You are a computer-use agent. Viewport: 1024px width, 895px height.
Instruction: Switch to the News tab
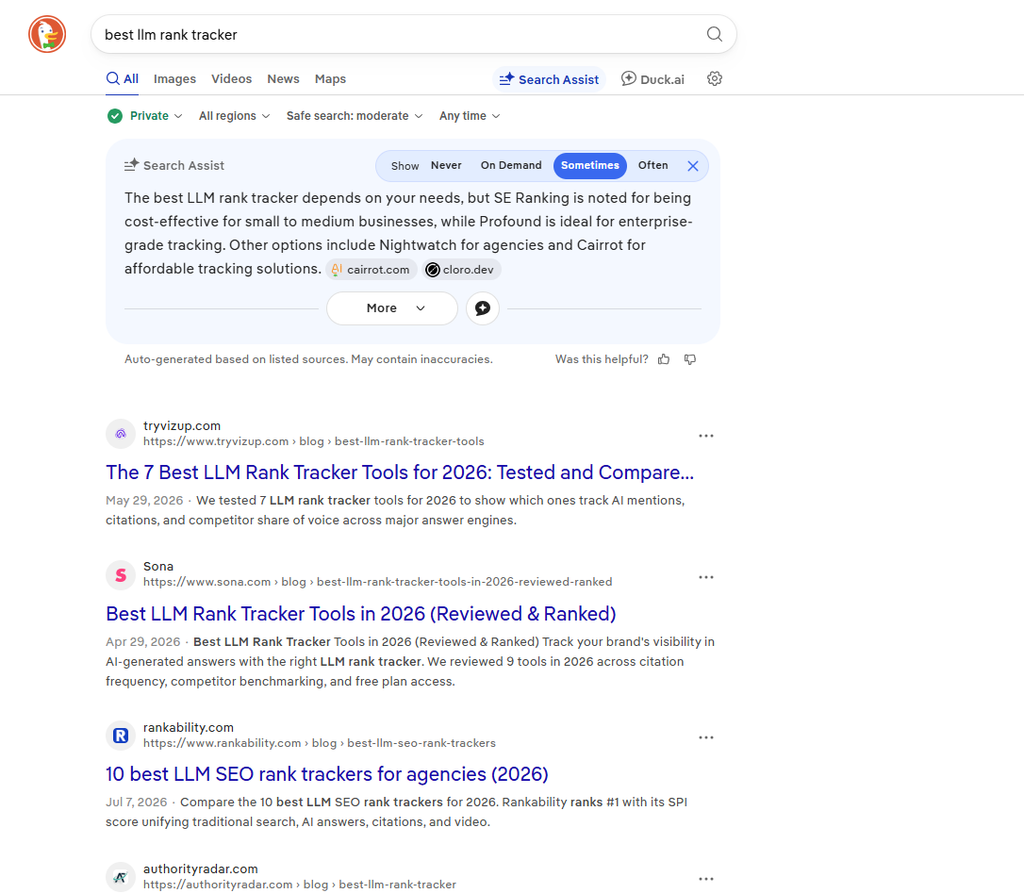point(283,79)
